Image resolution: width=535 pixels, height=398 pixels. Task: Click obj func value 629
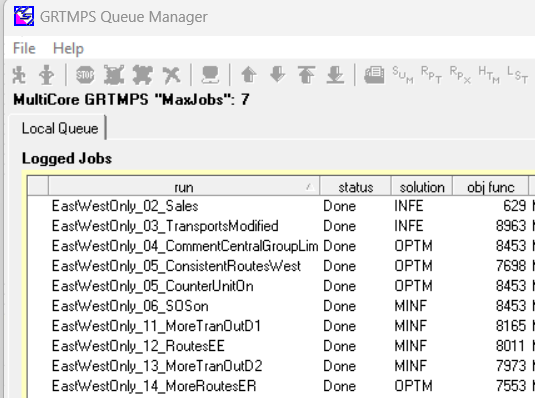pos(515,206)
